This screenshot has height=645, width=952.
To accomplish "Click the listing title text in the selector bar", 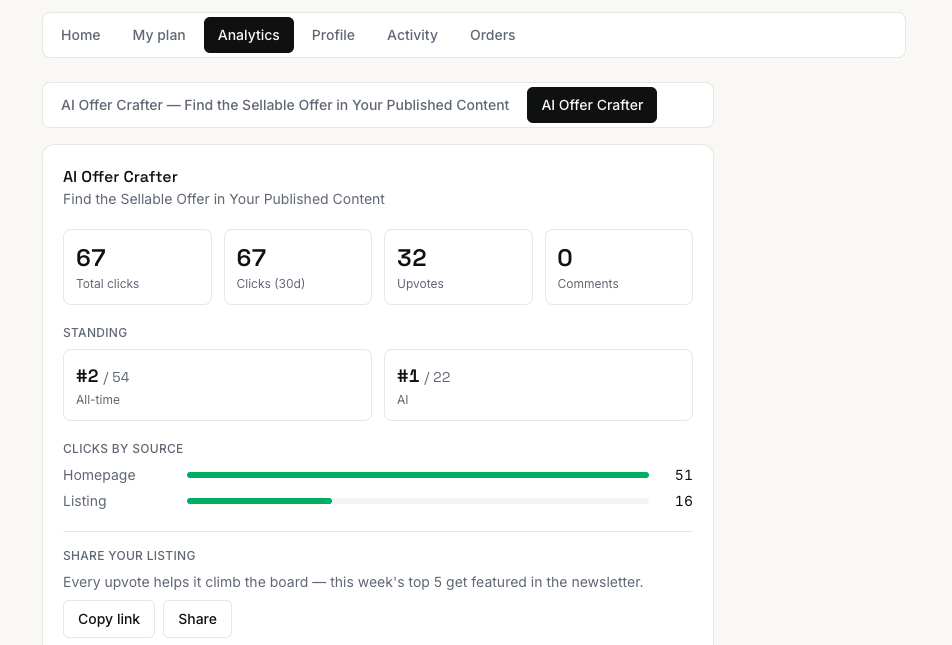I will click(285, 105).
